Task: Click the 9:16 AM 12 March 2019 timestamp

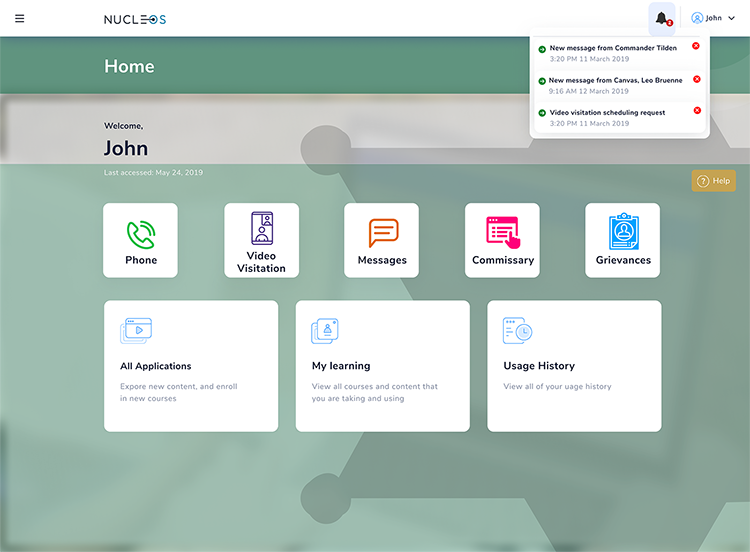Action: [589, 91]
